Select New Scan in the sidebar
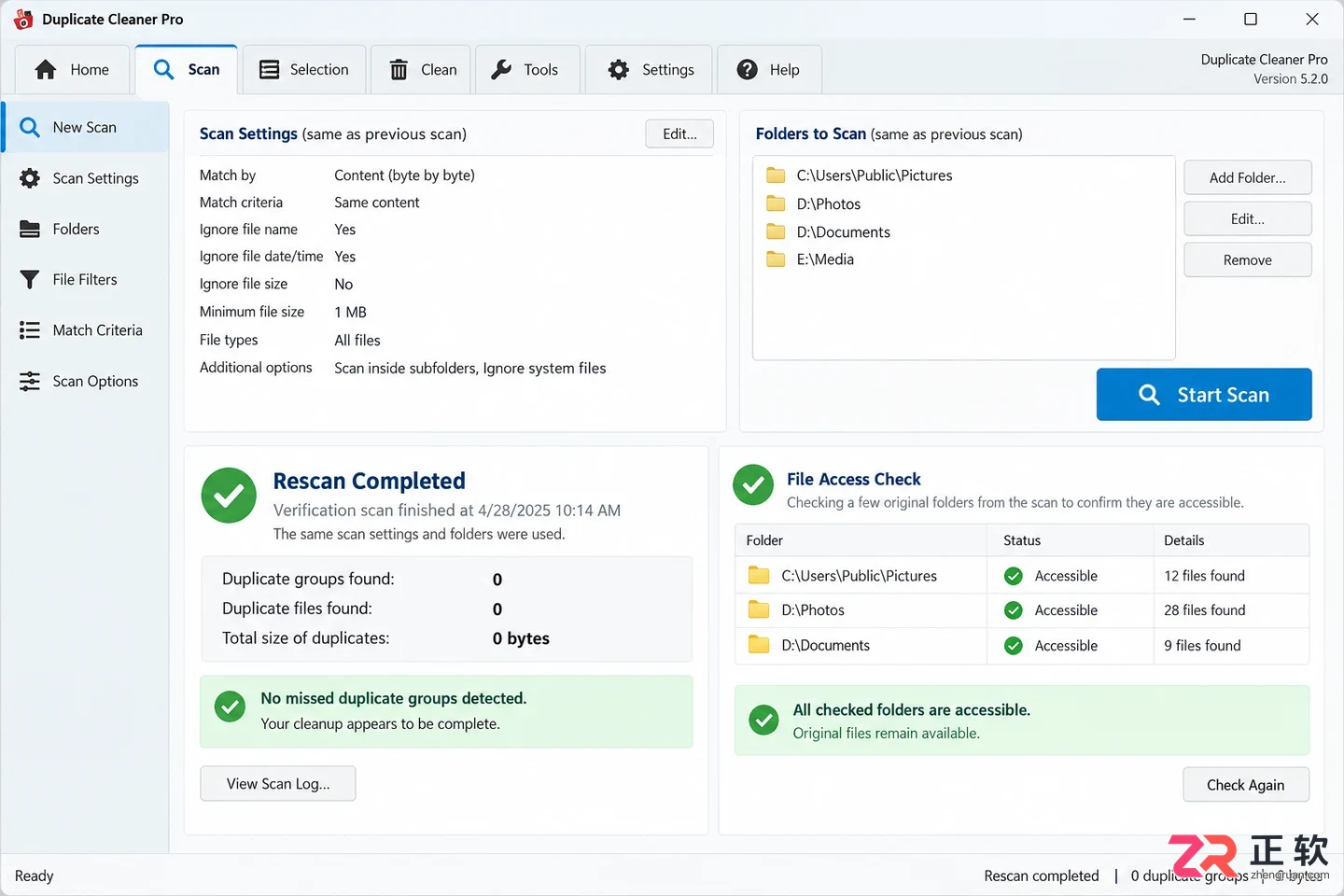This screenshot has height=896, width=1344. 86,127
